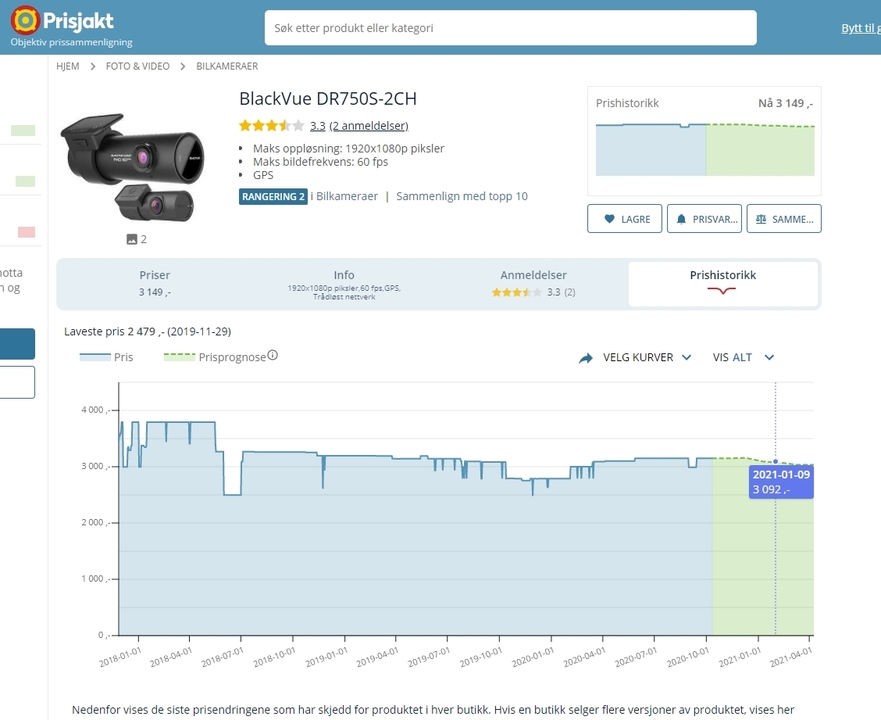Select the outlined white button in left sidebar
The height and width of the screenshot is (720, 881).
pyautogui.click(x=17, y=382)
